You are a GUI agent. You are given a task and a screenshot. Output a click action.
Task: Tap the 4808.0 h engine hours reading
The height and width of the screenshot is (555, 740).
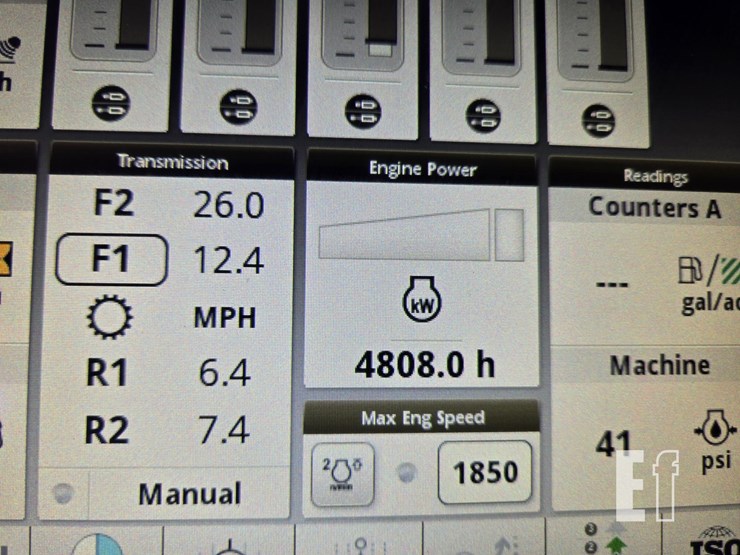click(424, 365)
